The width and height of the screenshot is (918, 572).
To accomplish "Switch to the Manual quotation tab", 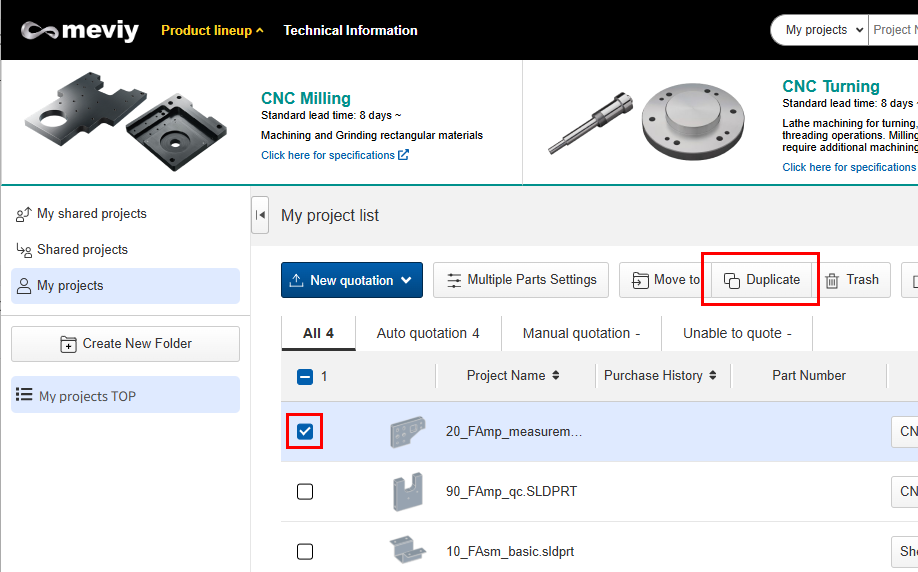I will (581, 333).
